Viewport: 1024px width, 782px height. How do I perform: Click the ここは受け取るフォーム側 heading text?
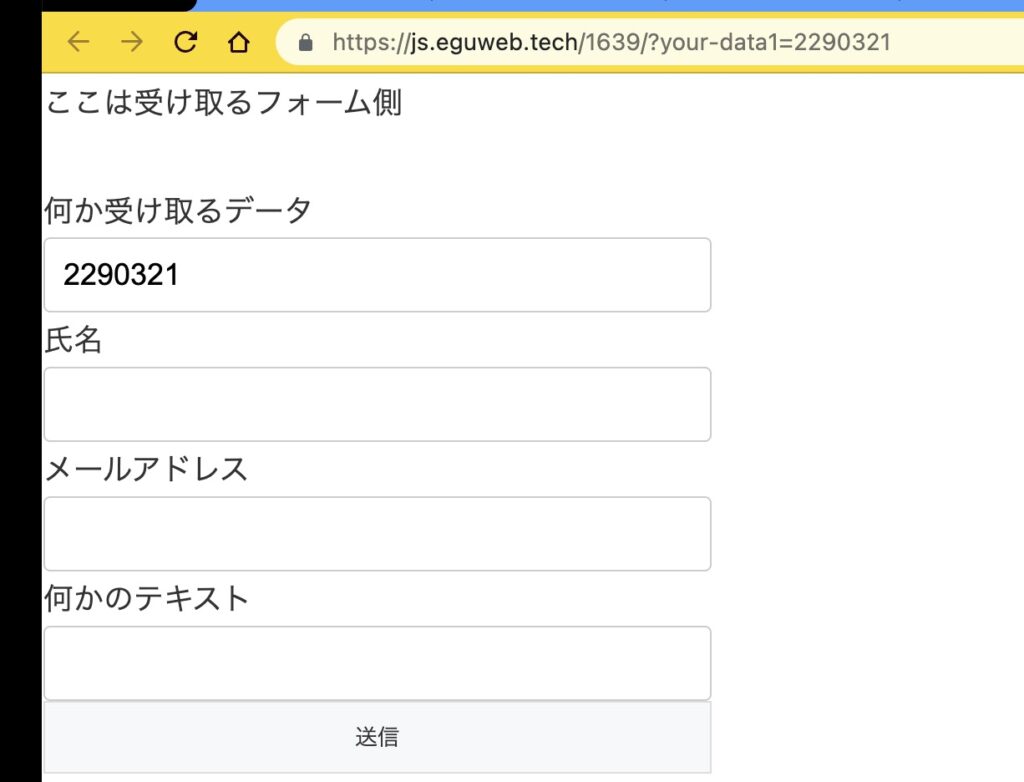223,103
